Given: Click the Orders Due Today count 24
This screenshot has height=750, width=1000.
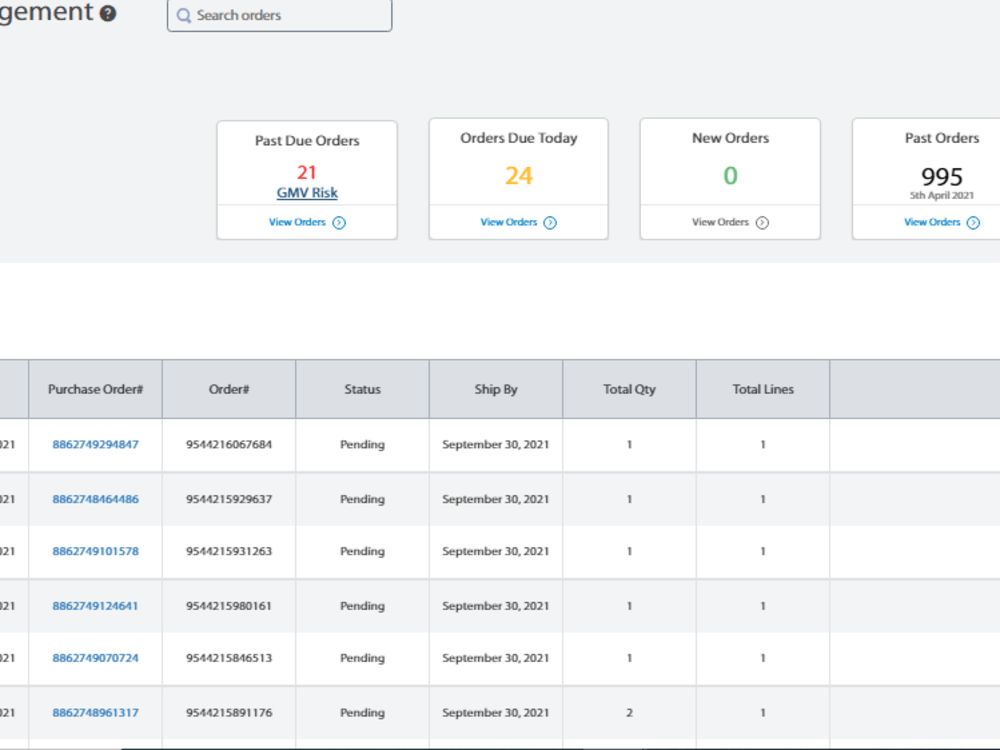Looking at the screenshot, I should point(518,175).
